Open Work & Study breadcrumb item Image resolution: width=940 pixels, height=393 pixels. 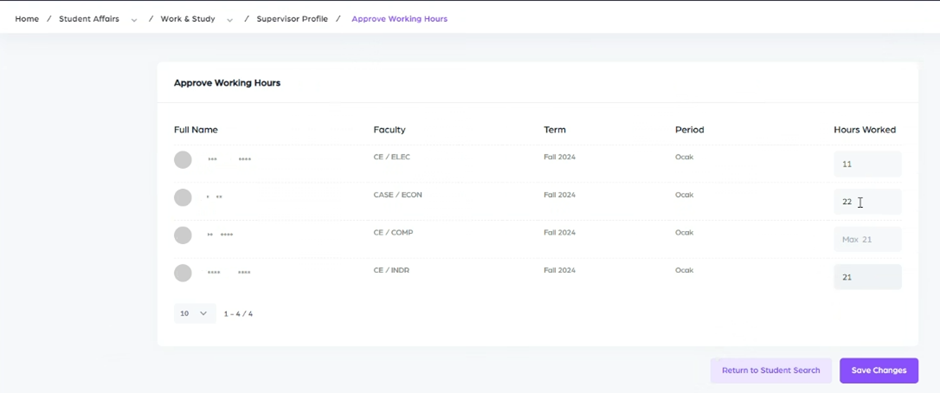pos(188,19)
